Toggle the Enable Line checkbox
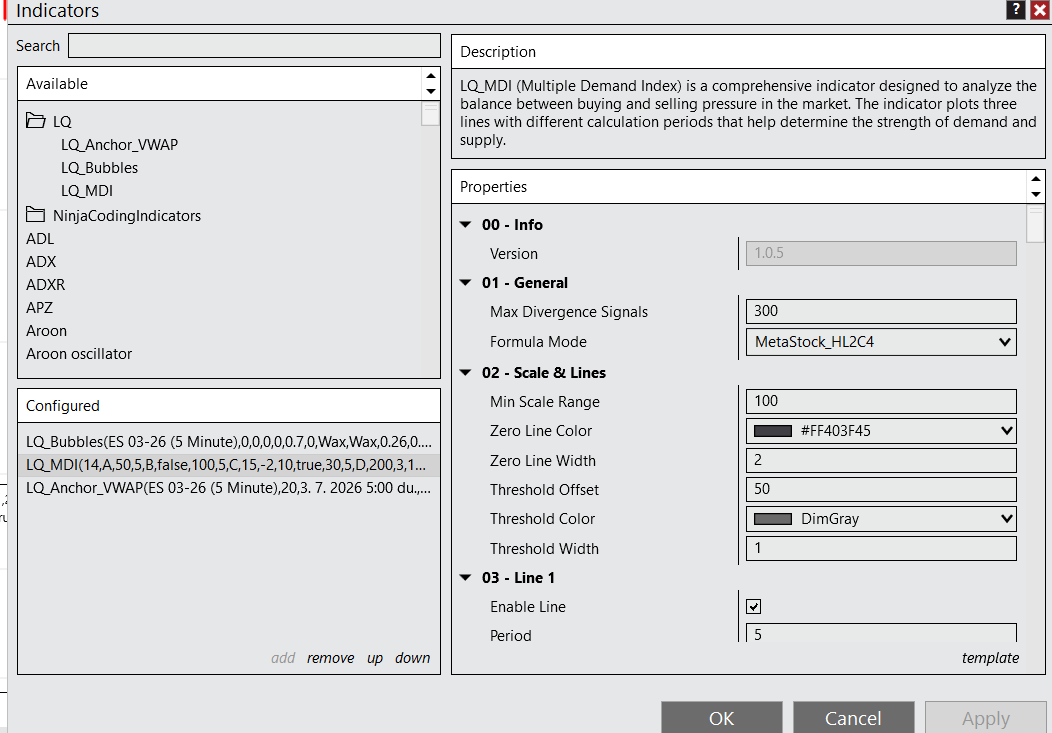This screenshot has height=733, width=1052. 754,607
